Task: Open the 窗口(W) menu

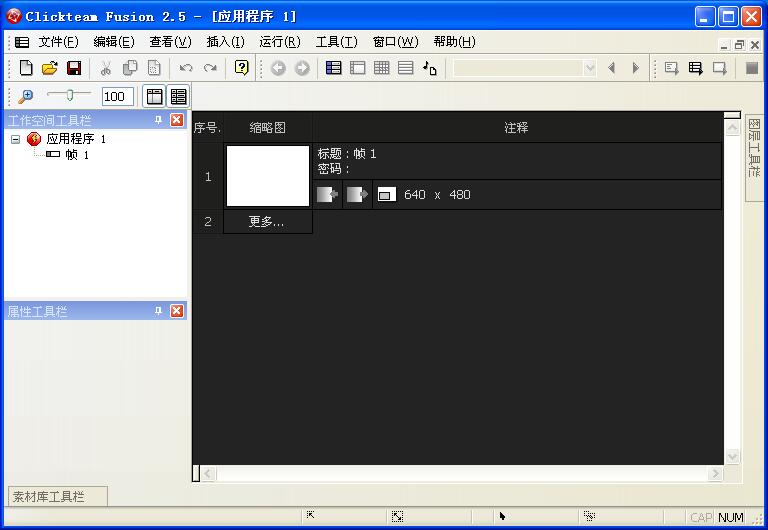Action: pos(395,42)
